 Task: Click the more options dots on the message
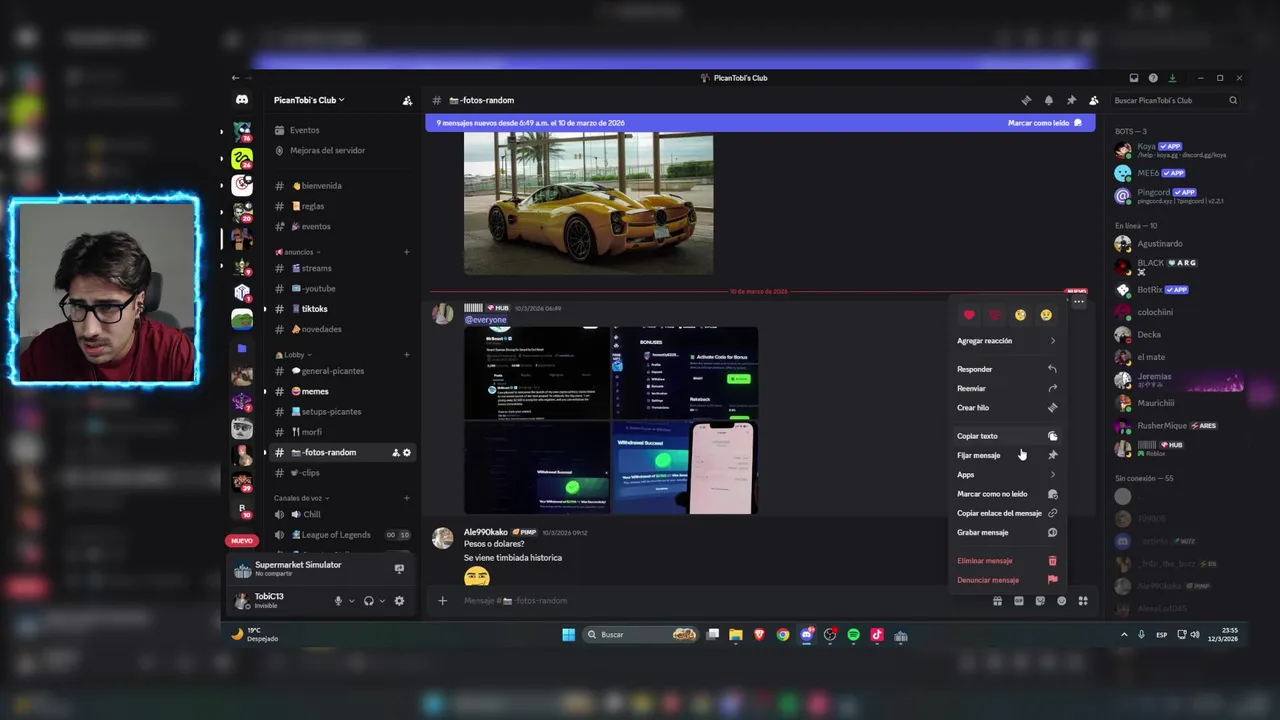pyautogui.click(x=1078, y=301)
